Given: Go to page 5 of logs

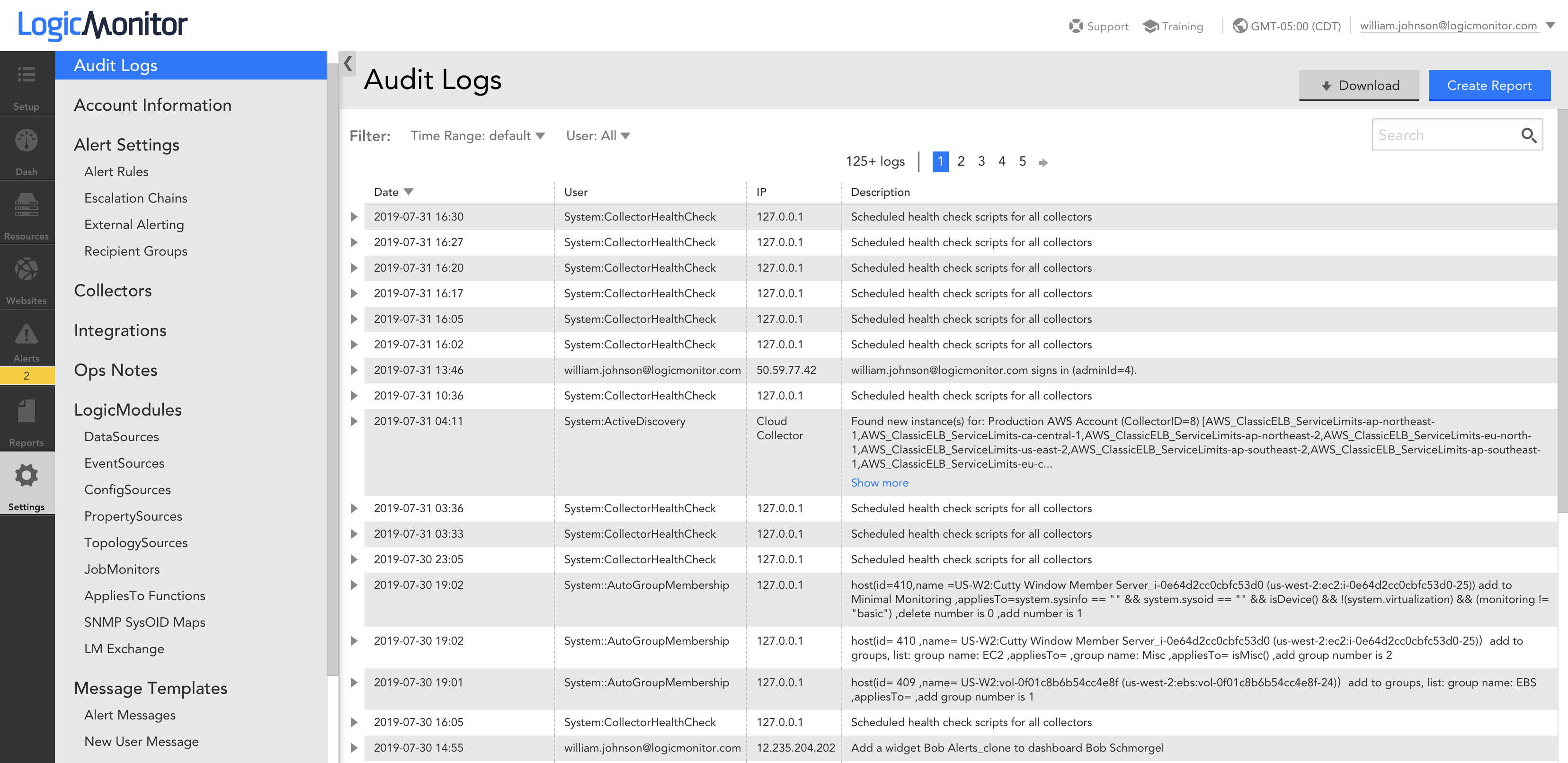Looking at the screenshot, I should click(x=1023, y=161).
